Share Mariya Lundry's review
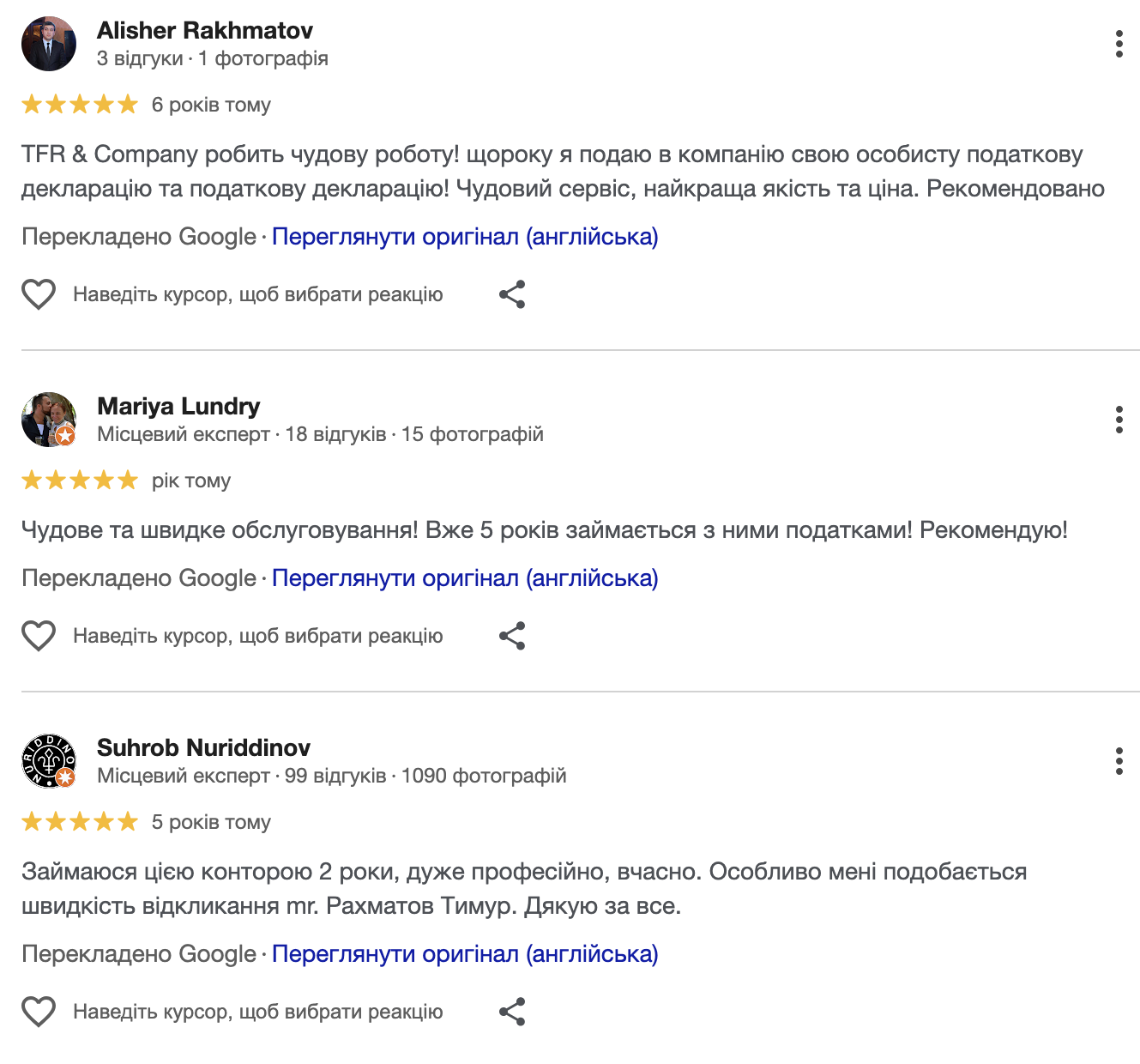 (x=512, y=636)
